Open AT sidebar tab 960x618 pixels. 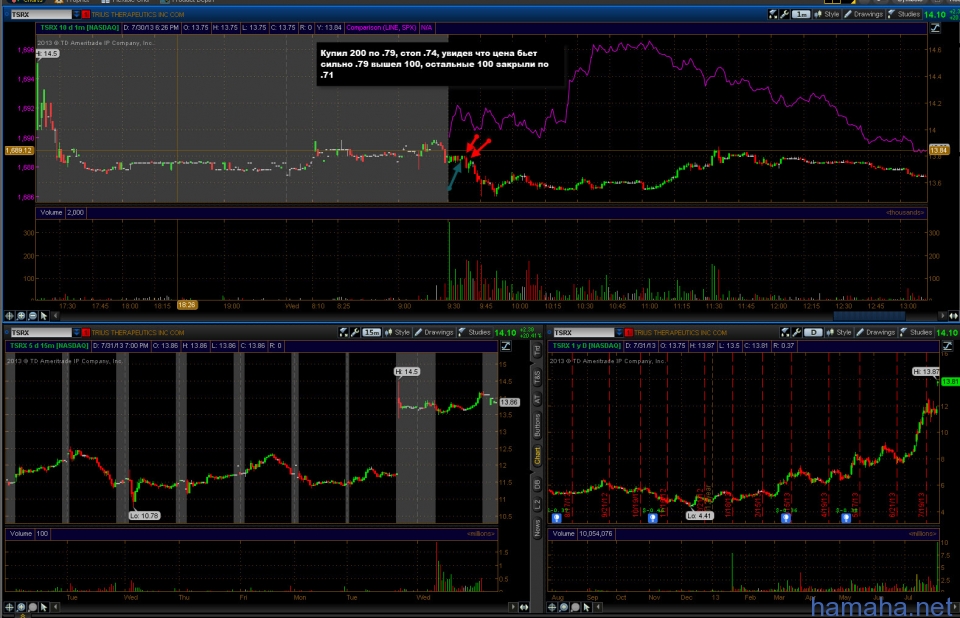point(537,400)
